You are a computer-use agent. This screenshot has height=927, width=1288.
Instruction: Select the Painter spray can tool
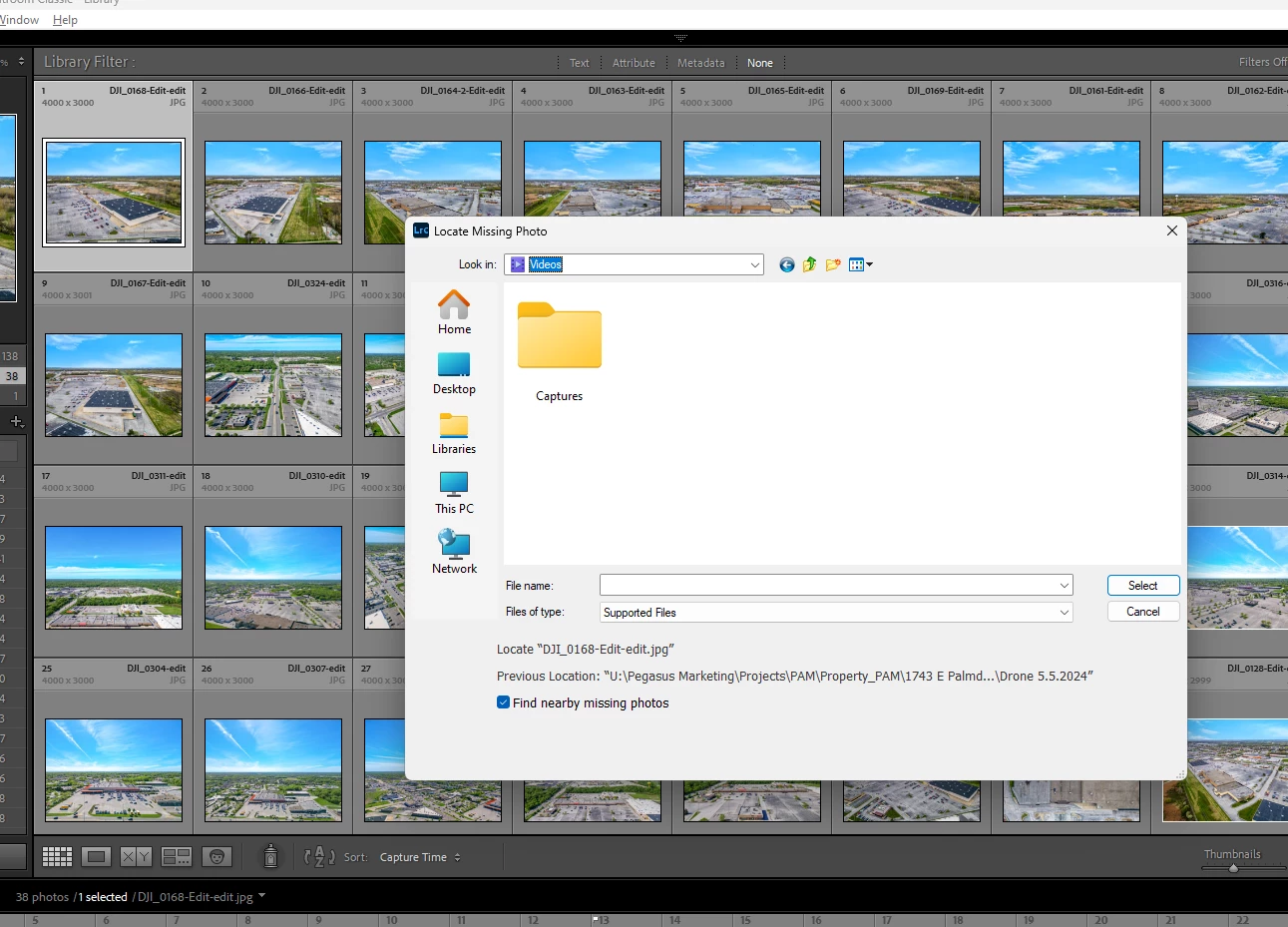[x=270, y=855]
